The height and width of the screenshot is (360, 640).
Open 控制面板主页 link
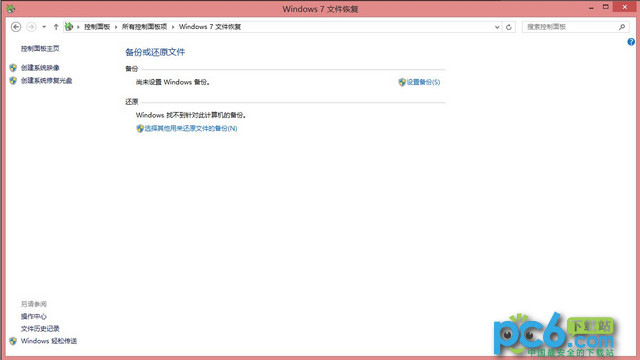click(40, 49)
